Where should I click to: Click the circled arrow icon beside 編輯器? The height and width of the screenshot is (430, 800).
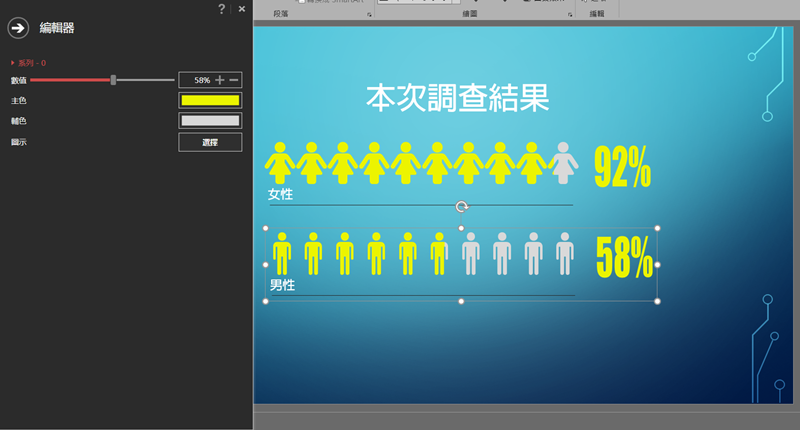click(17, 28)
